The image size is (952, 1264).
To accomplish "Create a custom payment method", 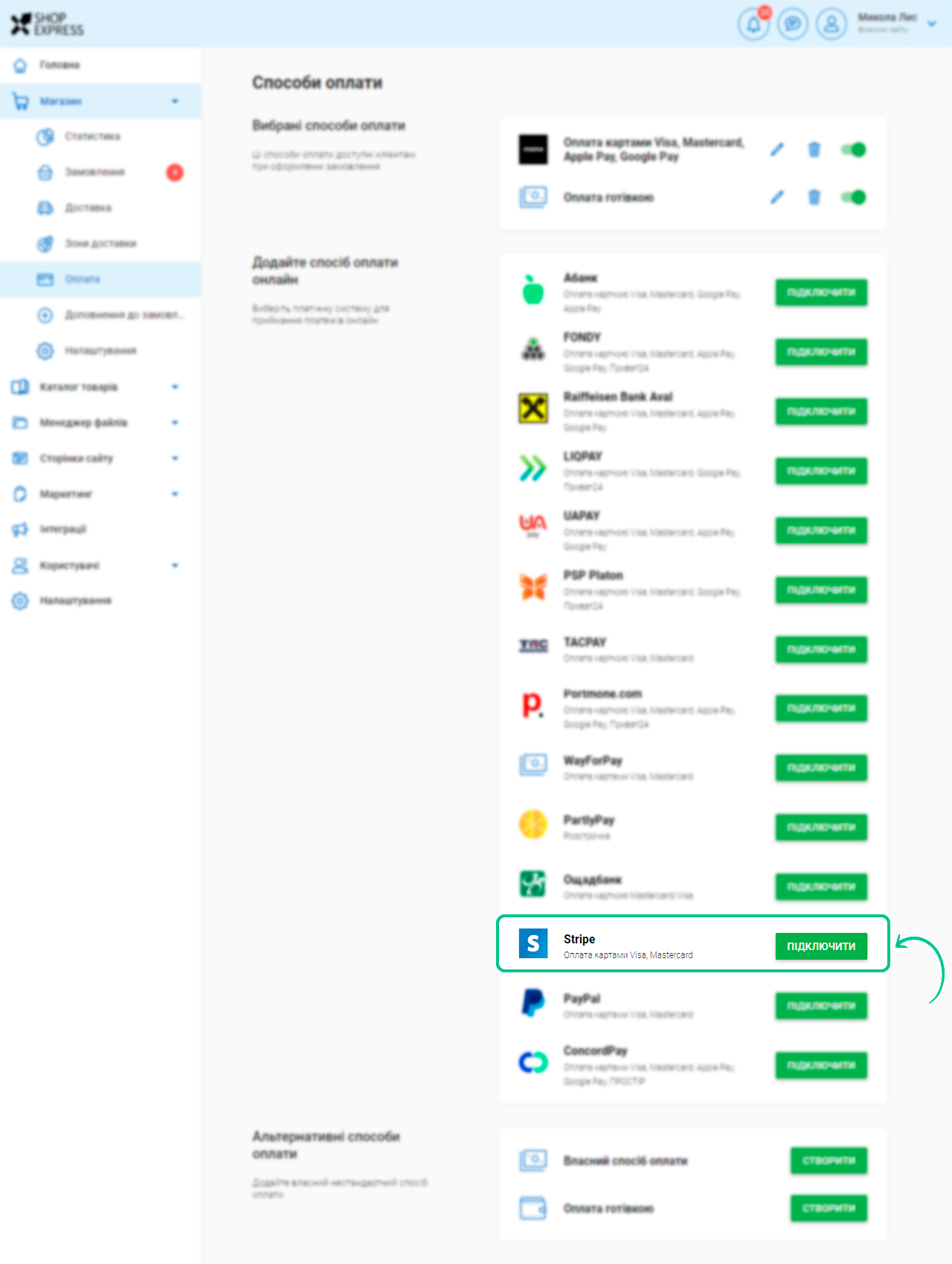I will click(x=829, y=1161).
